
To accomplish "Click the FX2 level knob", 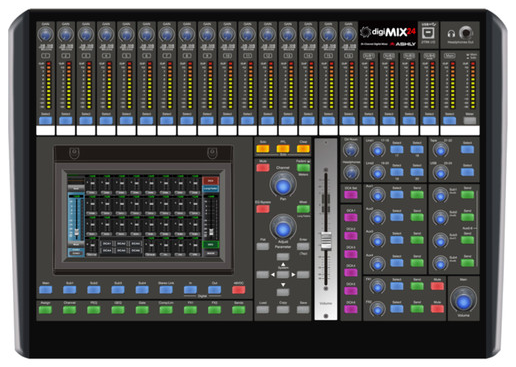I will (x=377, y=309).
